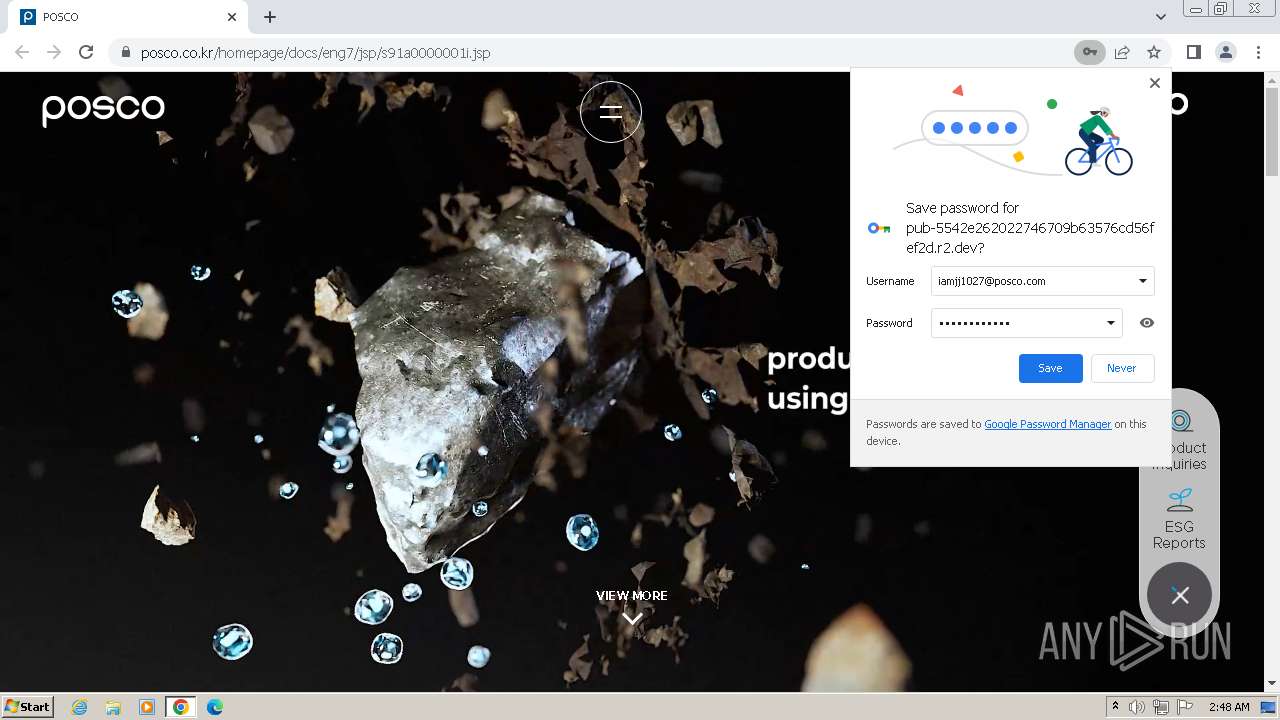The width and height of the screenshot is (1280, 720).
Task: Click Chrome icon in taskbar
Action: (181, 707)
